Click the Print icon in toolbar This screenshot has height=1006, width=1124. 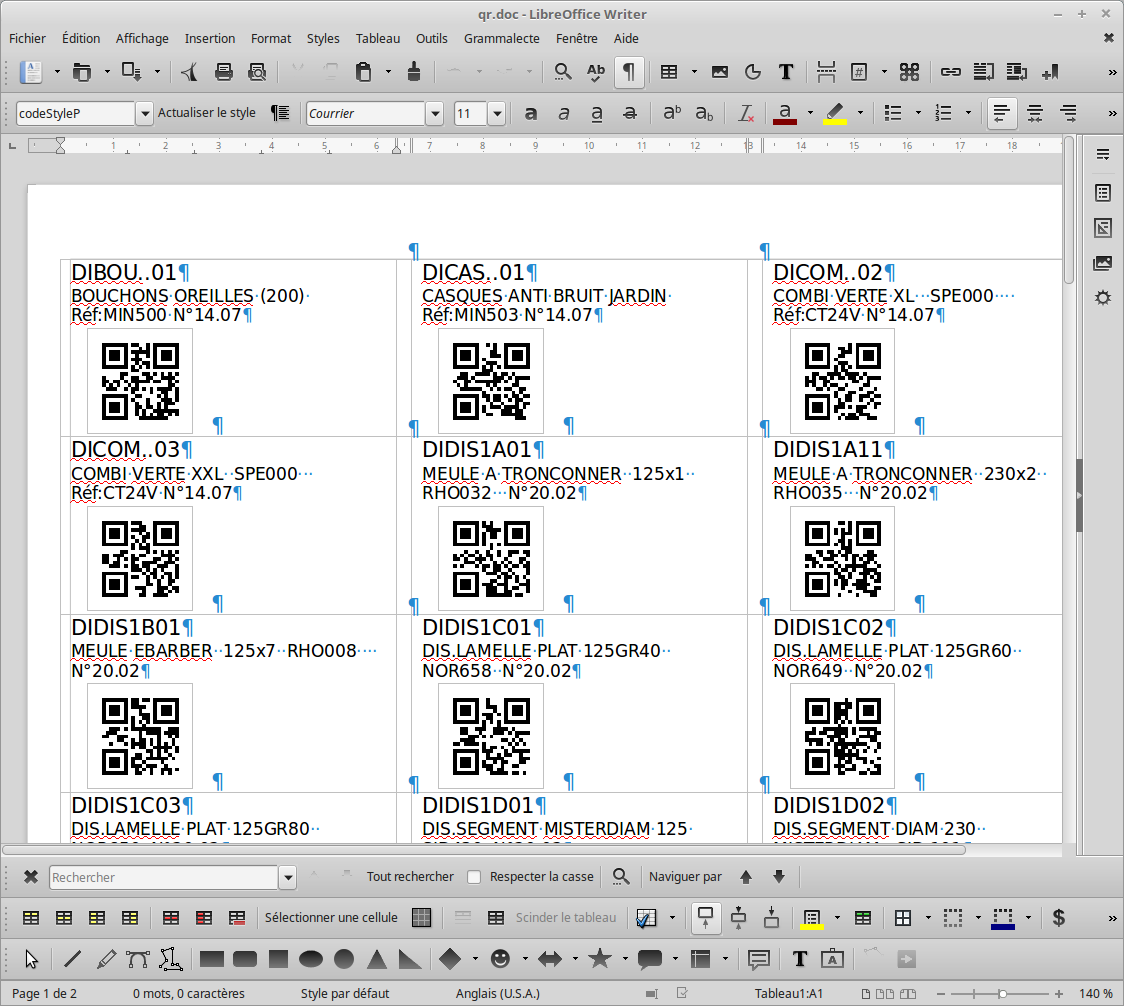(x=224, y=72)
